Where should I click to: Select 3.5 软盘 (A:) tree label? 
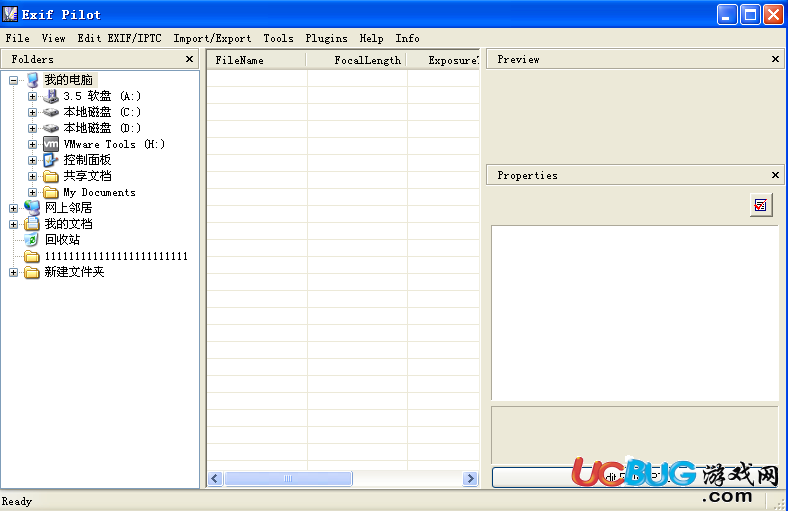click(102, 96)
